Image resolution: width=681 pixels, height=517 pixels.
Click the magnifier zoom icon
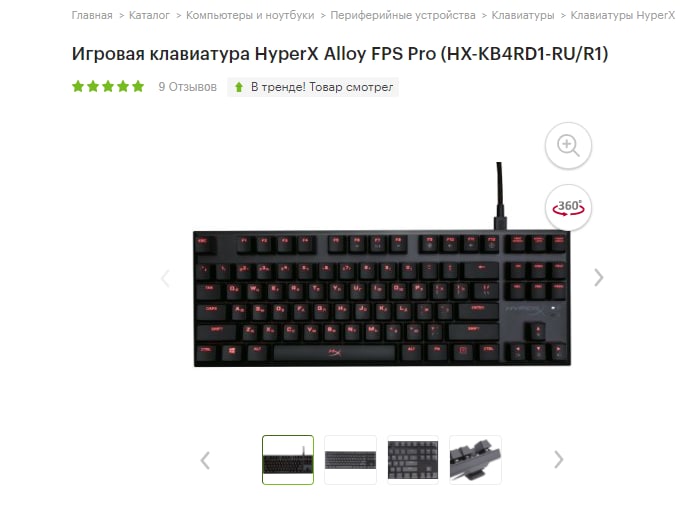568,146
